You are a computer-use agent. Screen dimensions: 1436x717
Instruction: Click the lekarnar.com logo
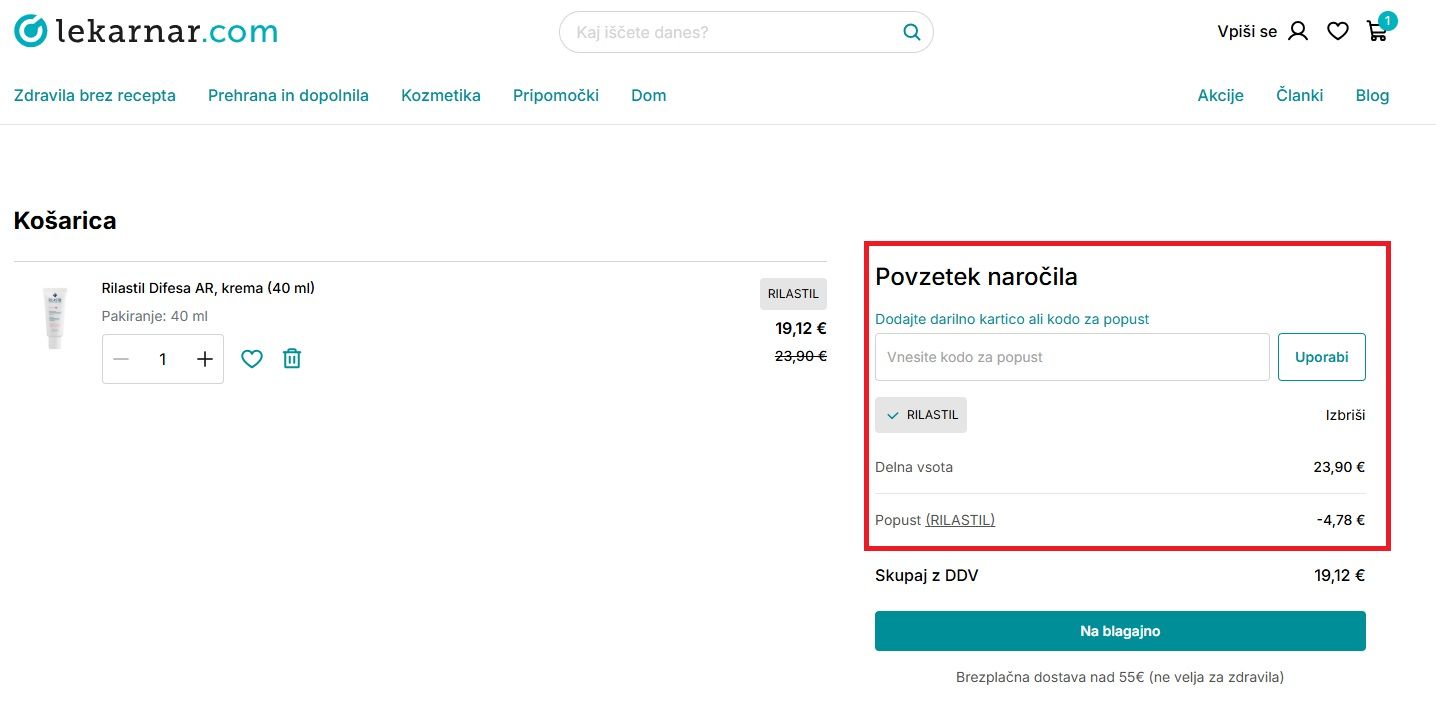click(146, 31)
